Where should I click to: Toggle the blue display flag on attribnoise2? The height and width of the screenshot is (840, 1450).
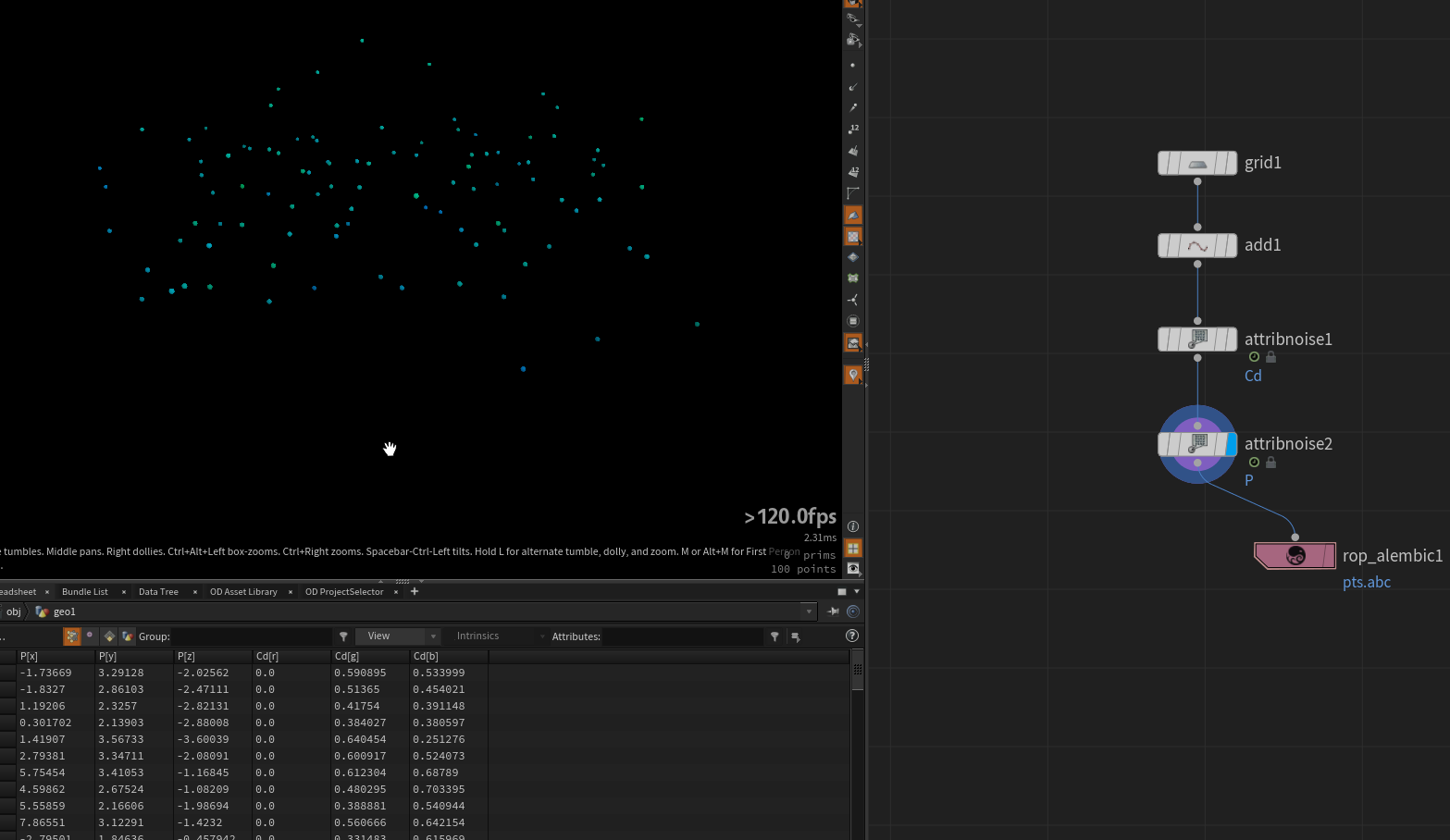1231,445
